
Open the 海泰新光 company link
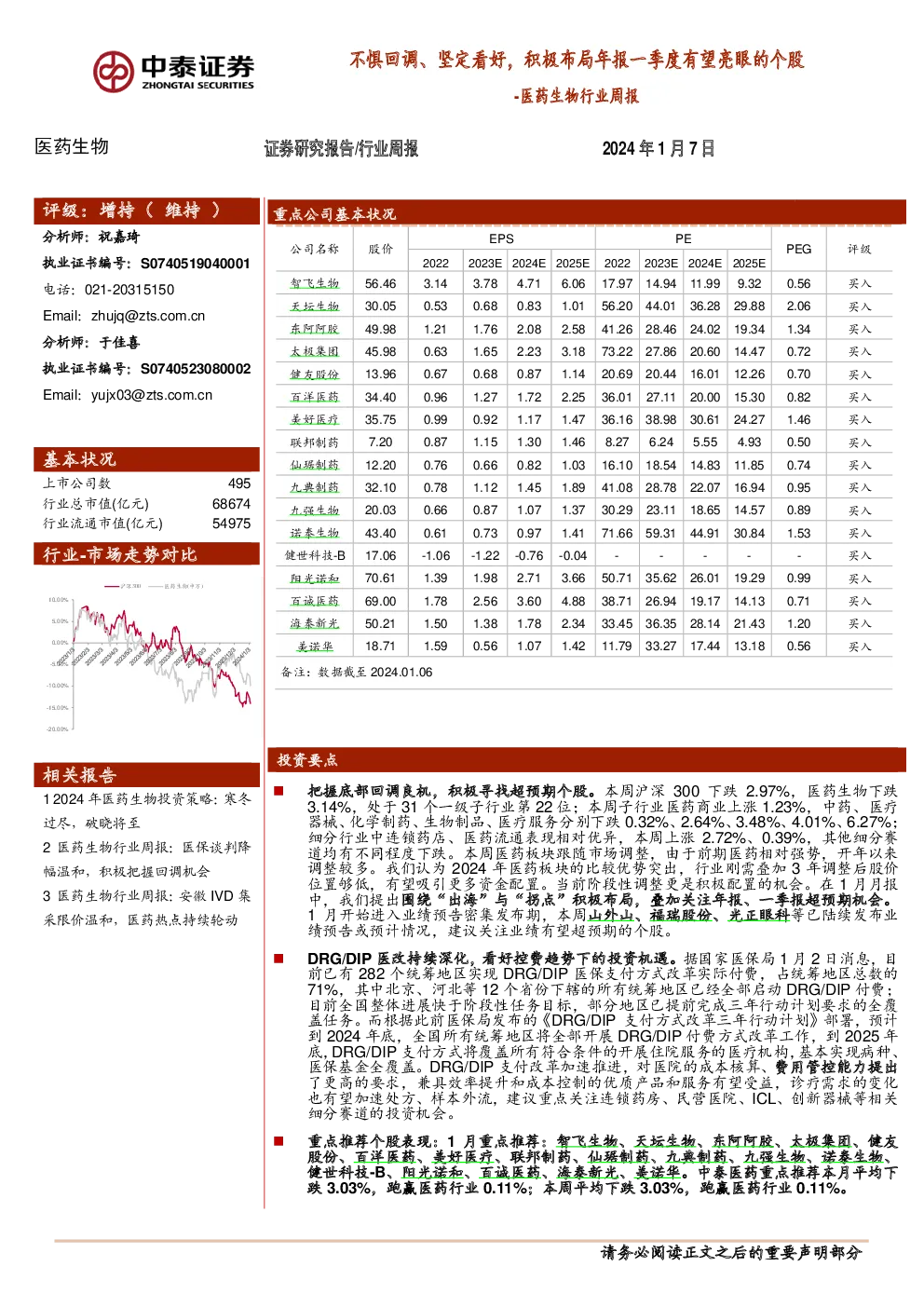pos(315,624)
